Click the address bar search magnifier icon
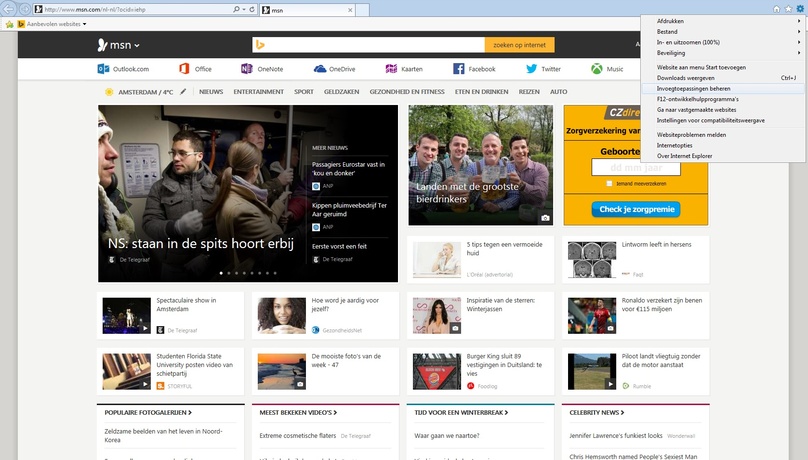 pos(236,9)
